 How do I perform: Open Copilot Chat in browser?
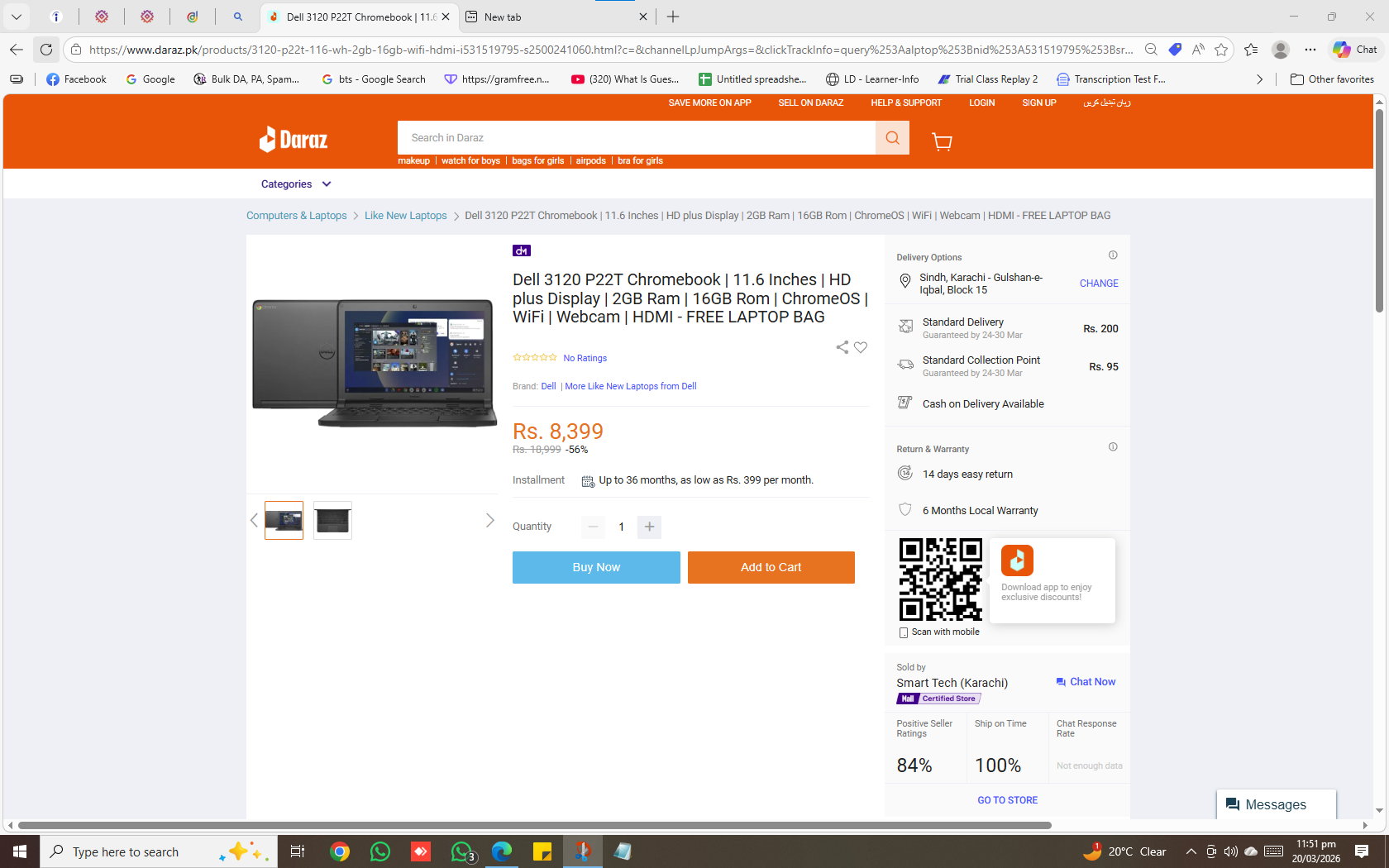[x=1355, y=50]
